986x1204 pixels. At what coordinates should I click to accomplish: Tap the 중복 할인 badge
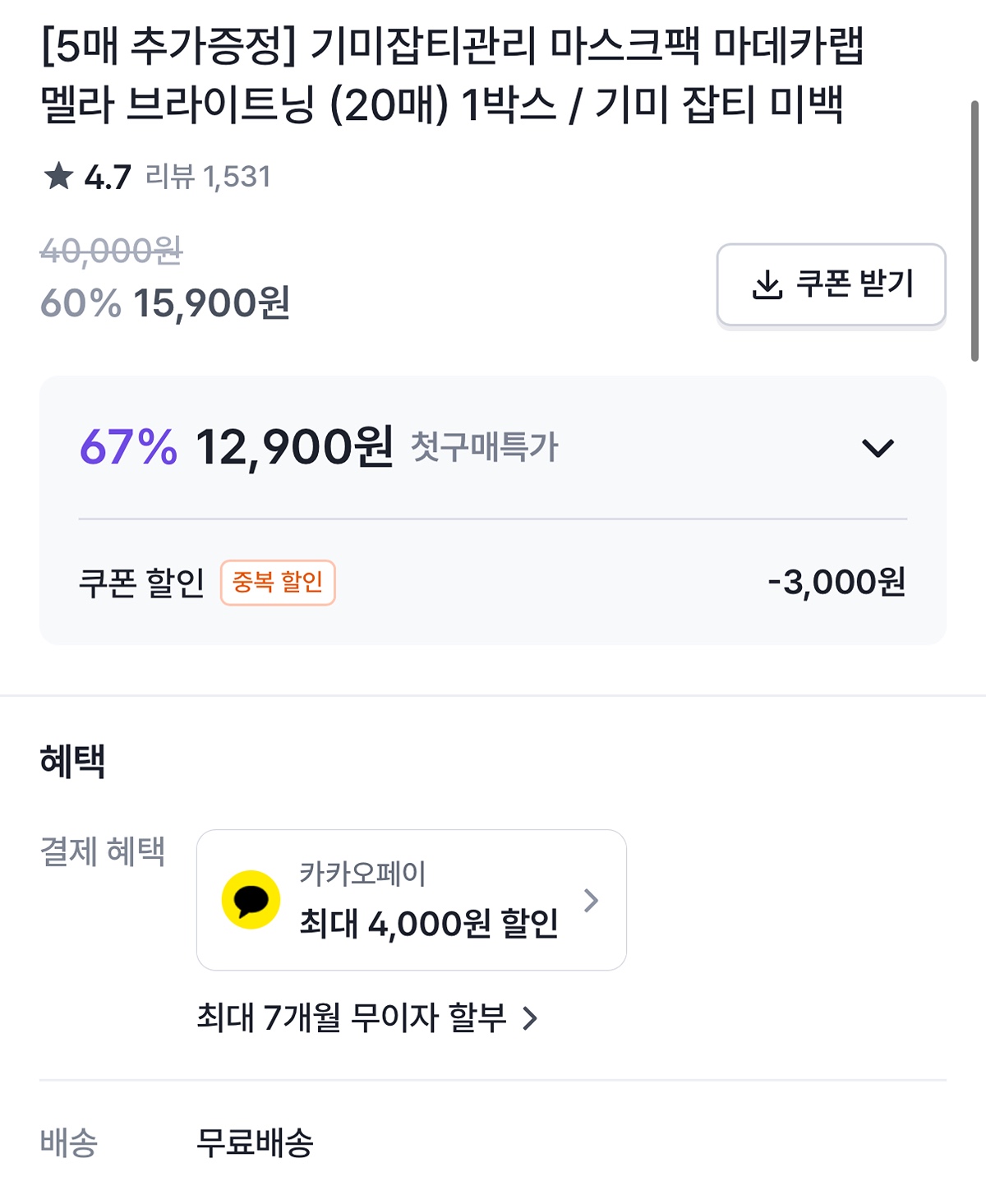click(x=278, y=583)
